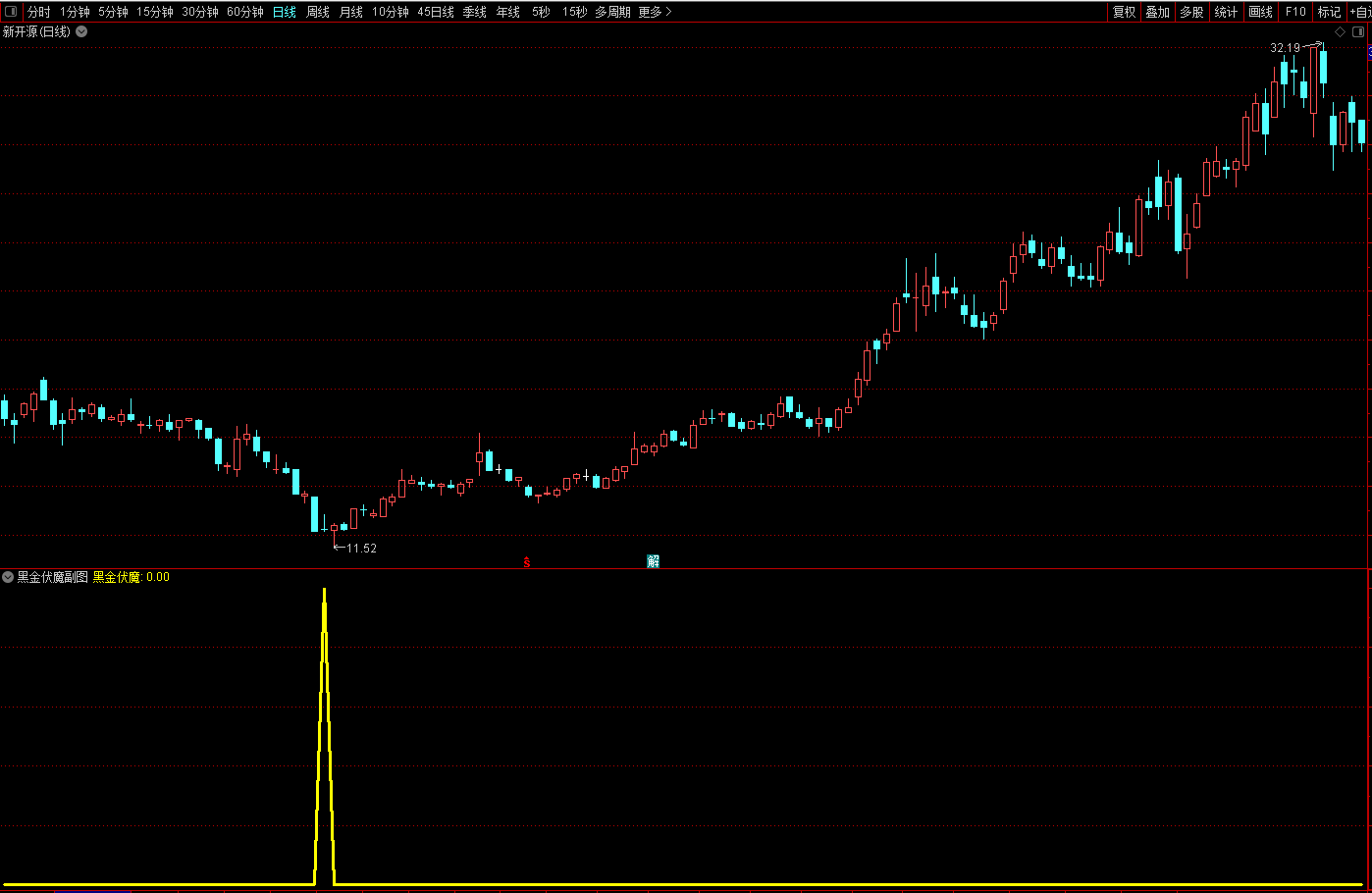Expand 更多 period options
1372x893 pixels.
(x=655, y=12)
